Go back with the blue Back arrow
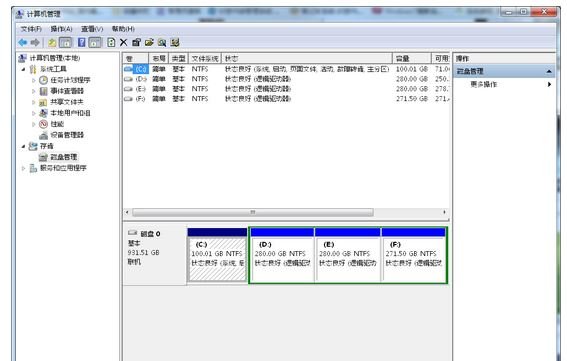Screen dimensions: 567x361 (x=23, y=43)
